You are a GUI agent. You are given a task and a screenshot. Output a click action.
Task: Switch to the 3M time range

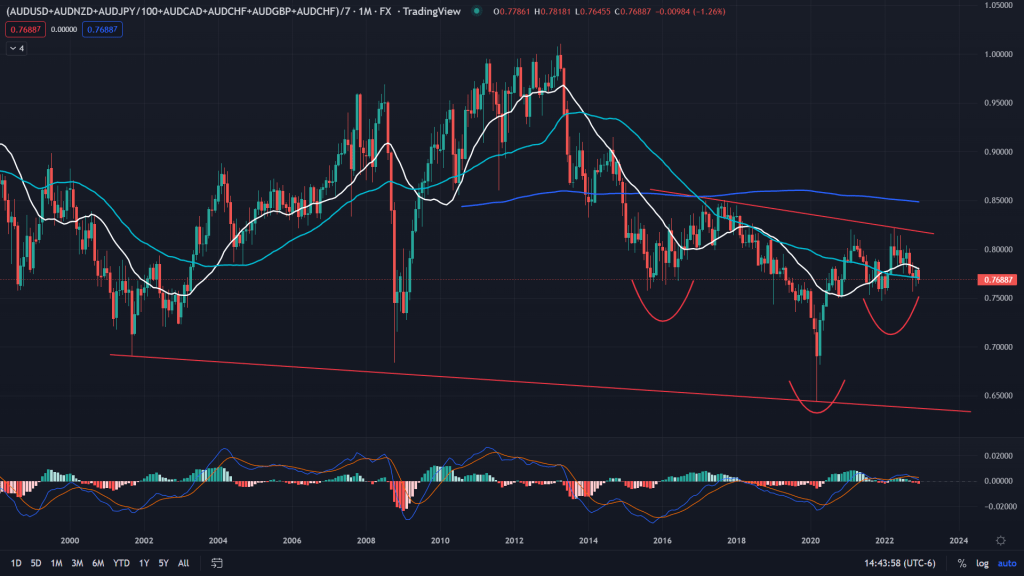tap(77, 563)
